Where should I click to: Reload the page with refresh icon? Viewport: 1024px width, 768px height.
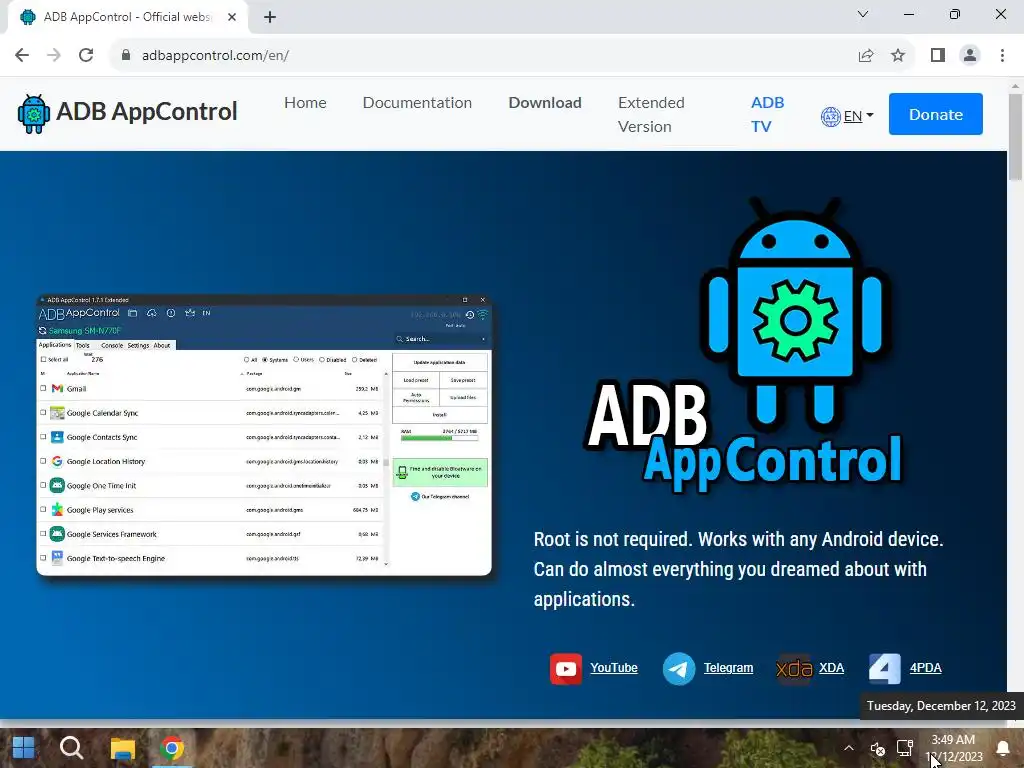pyautogui.click(x=86, y=55)
